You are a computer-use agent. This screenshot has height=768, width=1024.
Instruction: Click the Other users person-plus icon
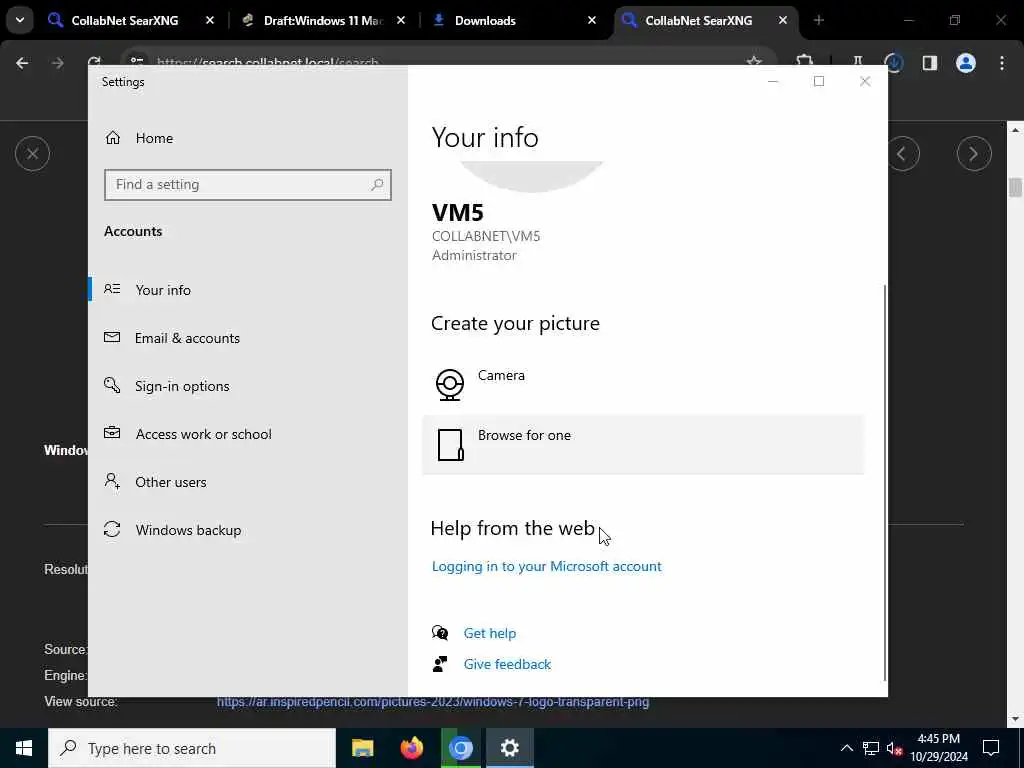[x=112, y=481]
